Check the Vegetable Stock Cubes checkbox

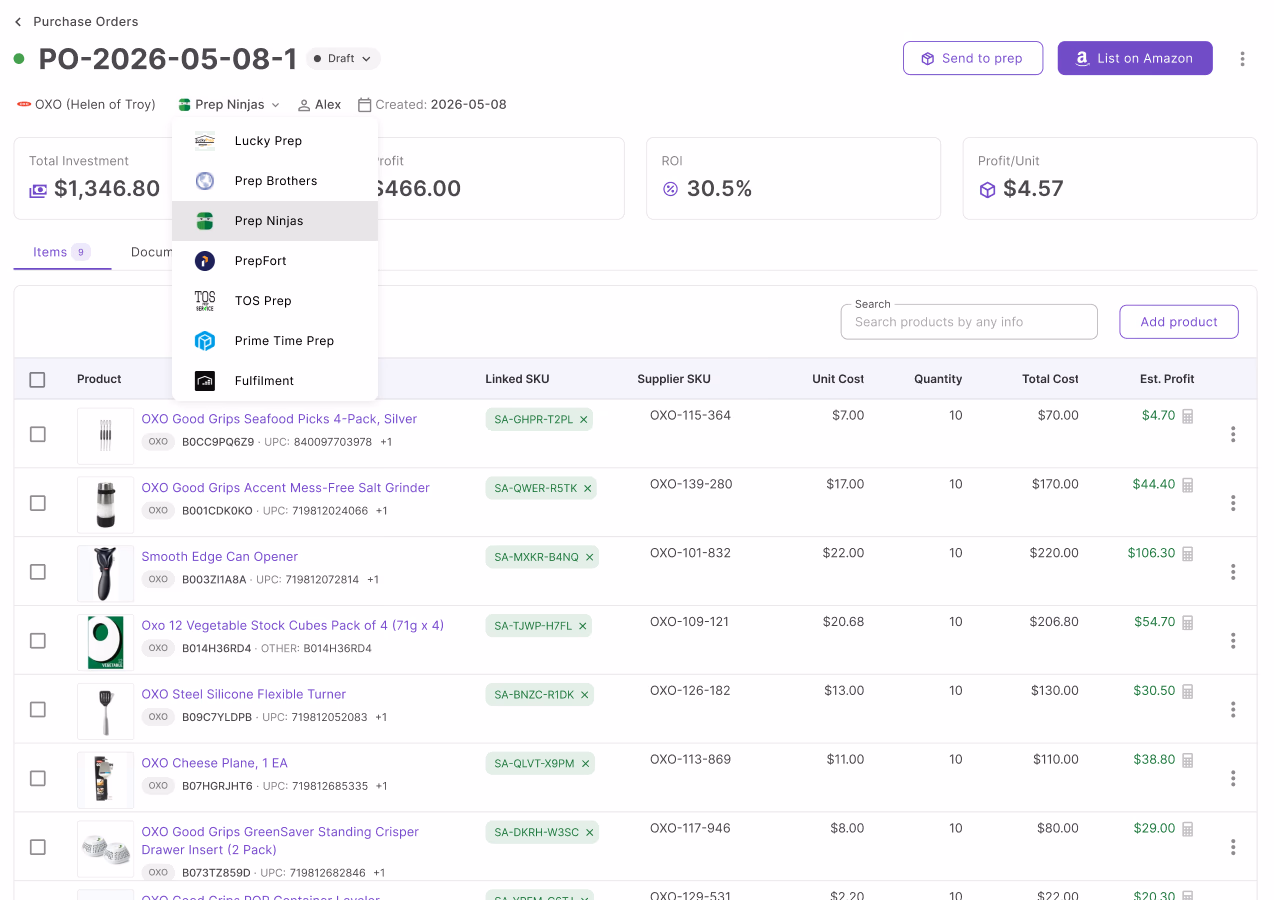(x=37, y=641)
